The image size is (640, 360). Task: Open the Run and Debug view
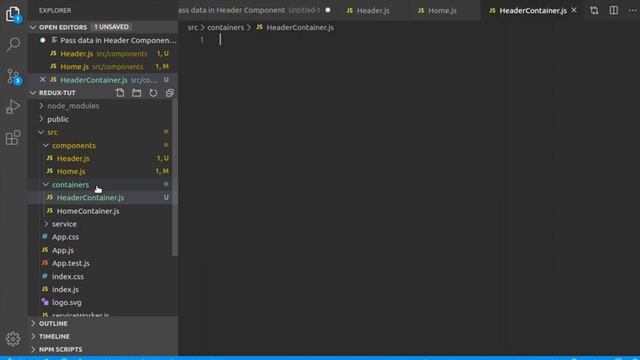[13, 107]
